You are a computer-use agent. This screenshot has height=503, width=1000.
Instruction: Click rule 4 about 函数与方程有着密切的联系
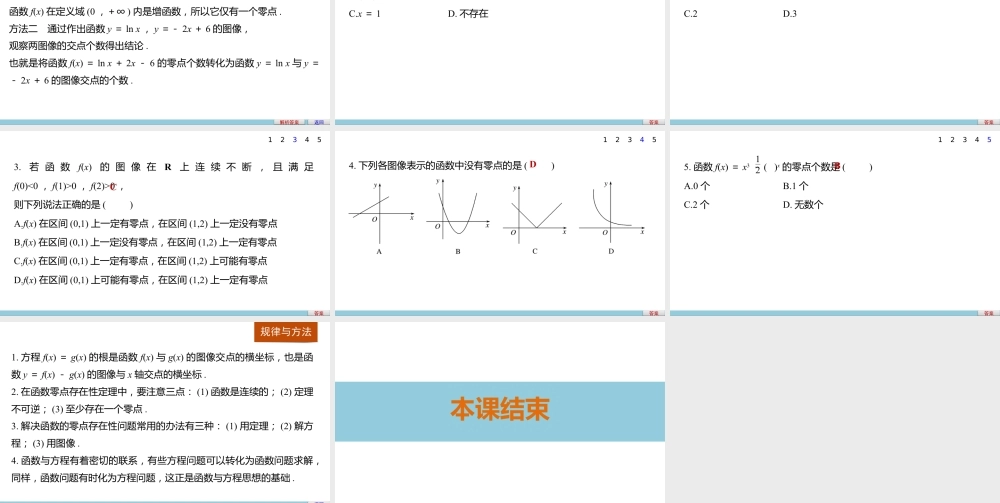point(165,469)
